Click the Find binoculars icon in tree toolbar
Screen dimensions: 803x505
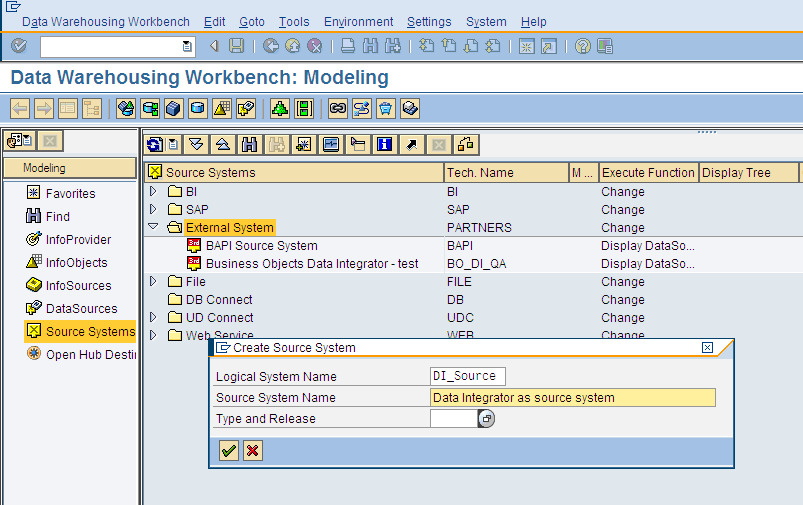(249, 145)
